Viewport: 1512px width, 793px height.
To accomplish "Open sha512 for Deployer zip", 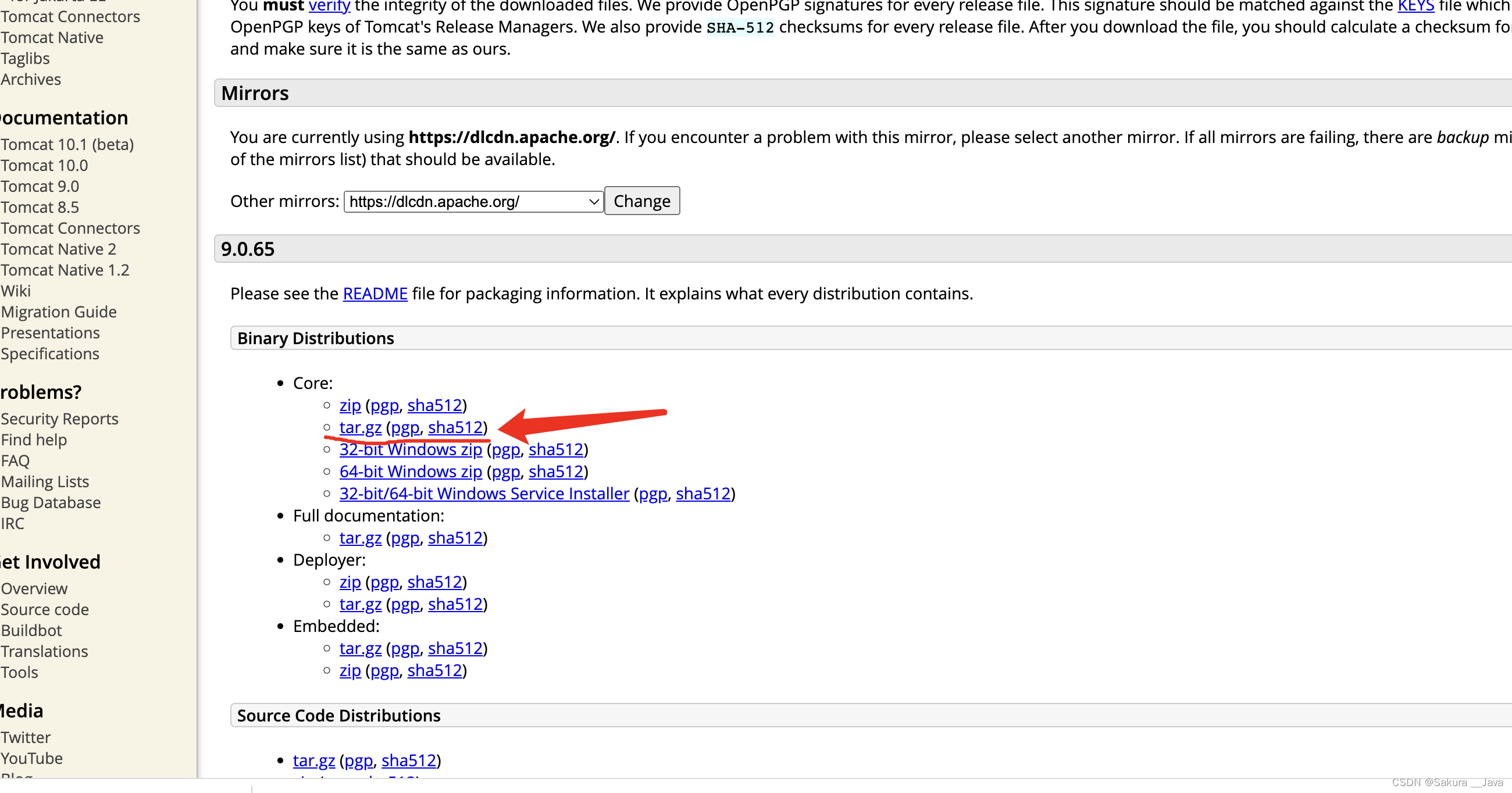I will click(x=434, y=583).
